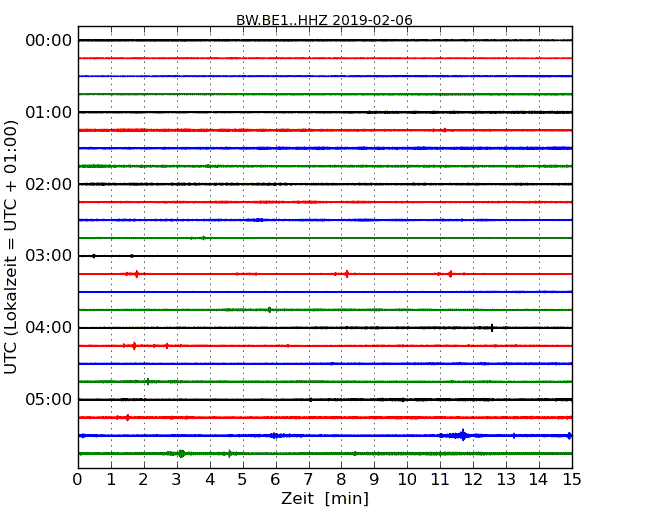Pick the green spike near minute 4.5 on bottom trace
Image resolution: width=650 pixels, height=520 pixels.
[230, 454]
